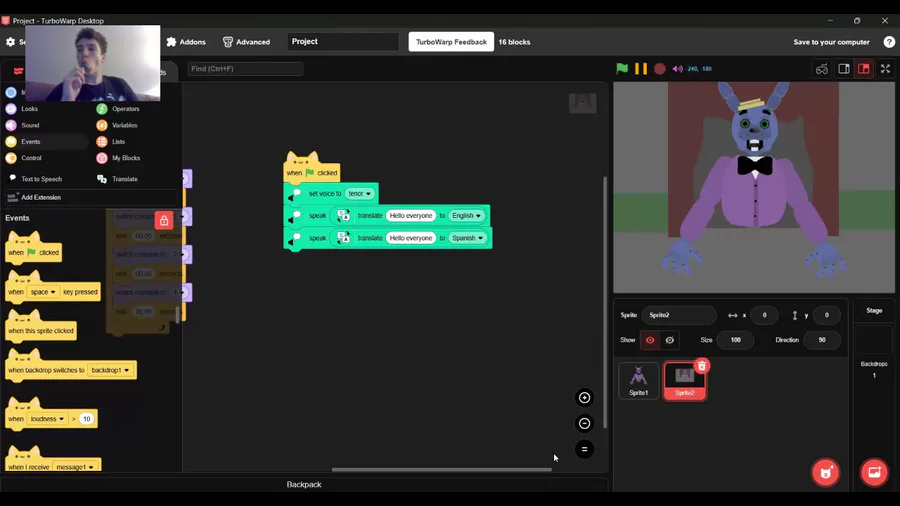Delete Sprite2 with the trash icon
Screen dimensions: 900x506
[701, 366]
